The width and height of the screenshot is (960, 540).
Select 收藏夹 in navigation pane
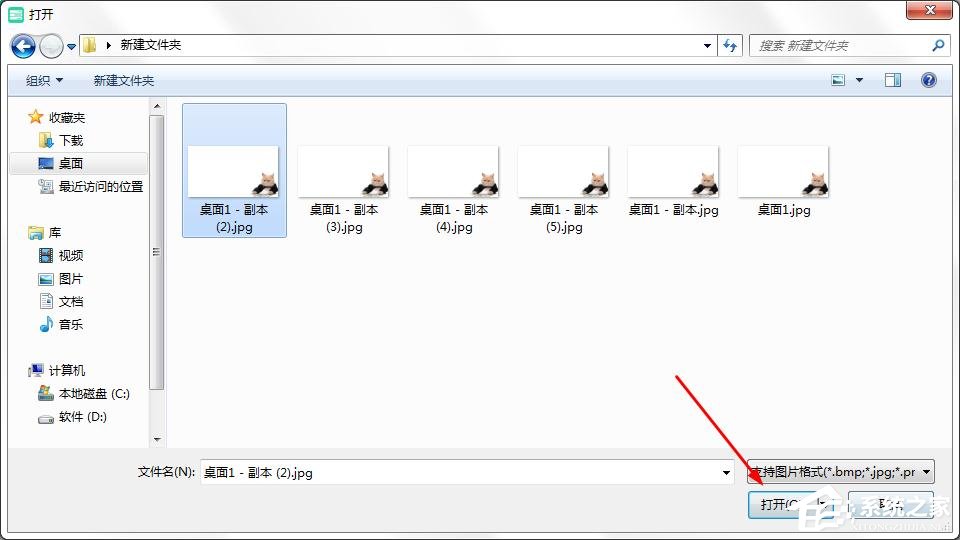[67, 118]
